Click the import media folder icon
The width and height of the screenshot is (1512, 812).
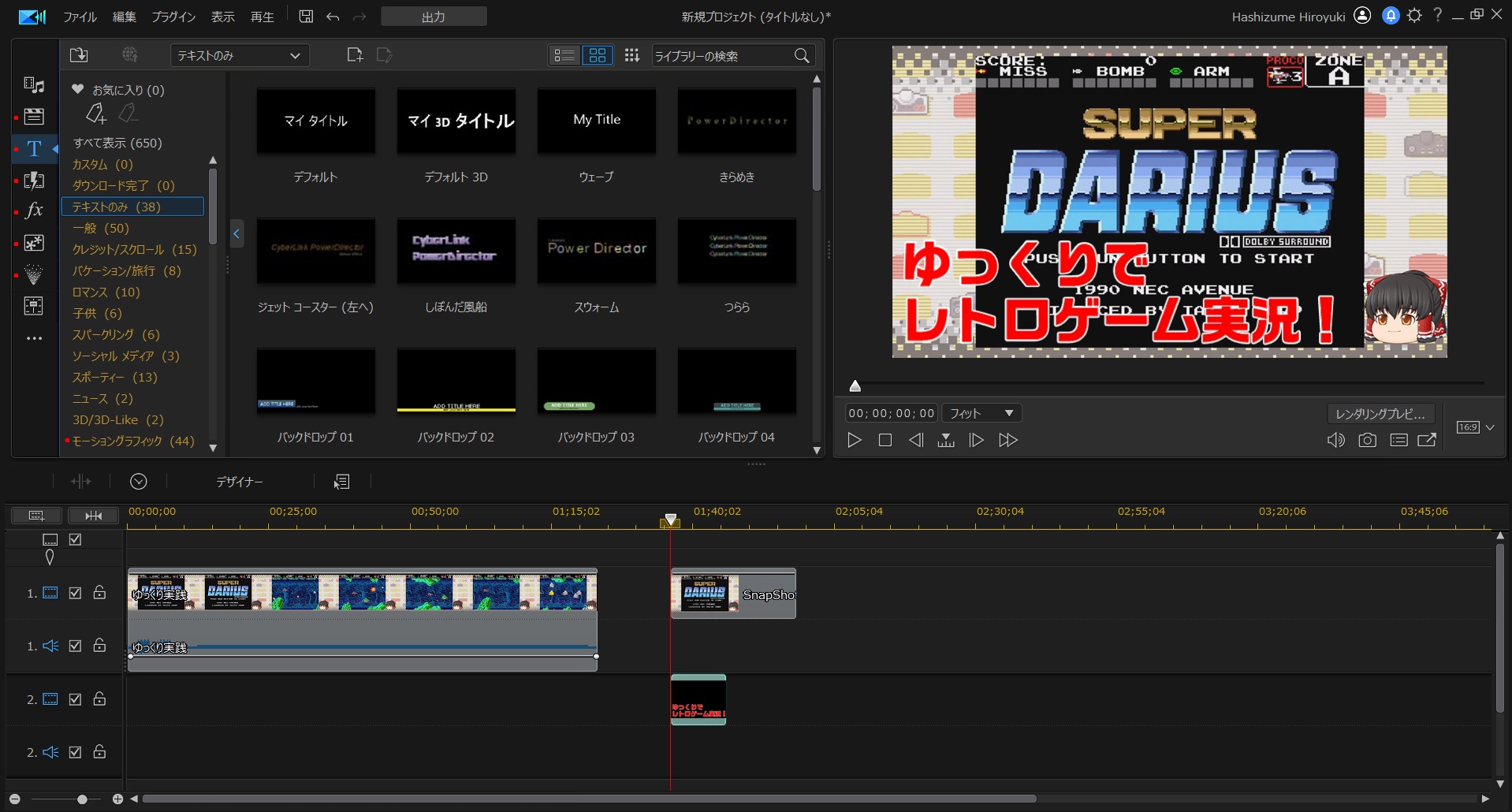click(79, 55)
